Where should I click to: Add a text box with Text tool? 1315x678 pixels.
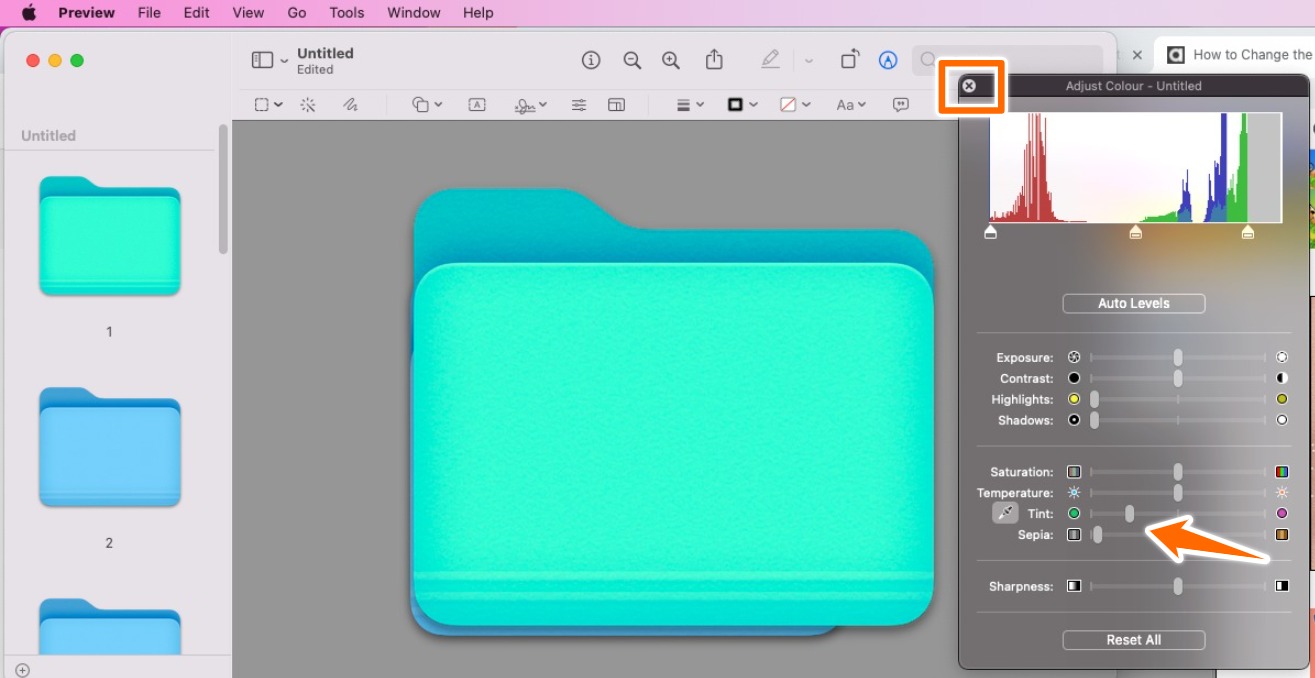pyautogui.click(x=477, y=104)
